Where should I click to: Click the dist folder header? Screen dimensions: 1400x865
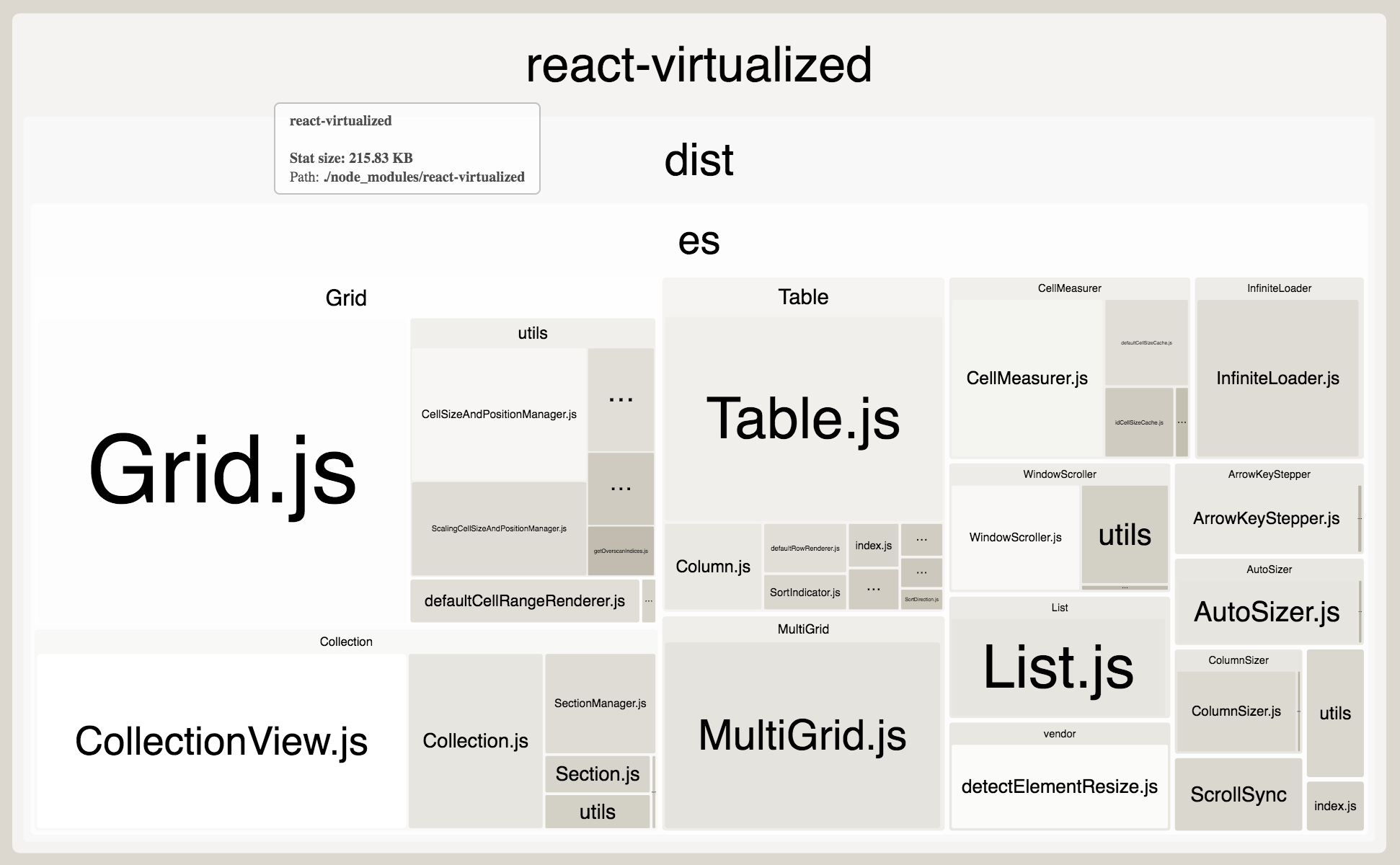pos(698,160)
